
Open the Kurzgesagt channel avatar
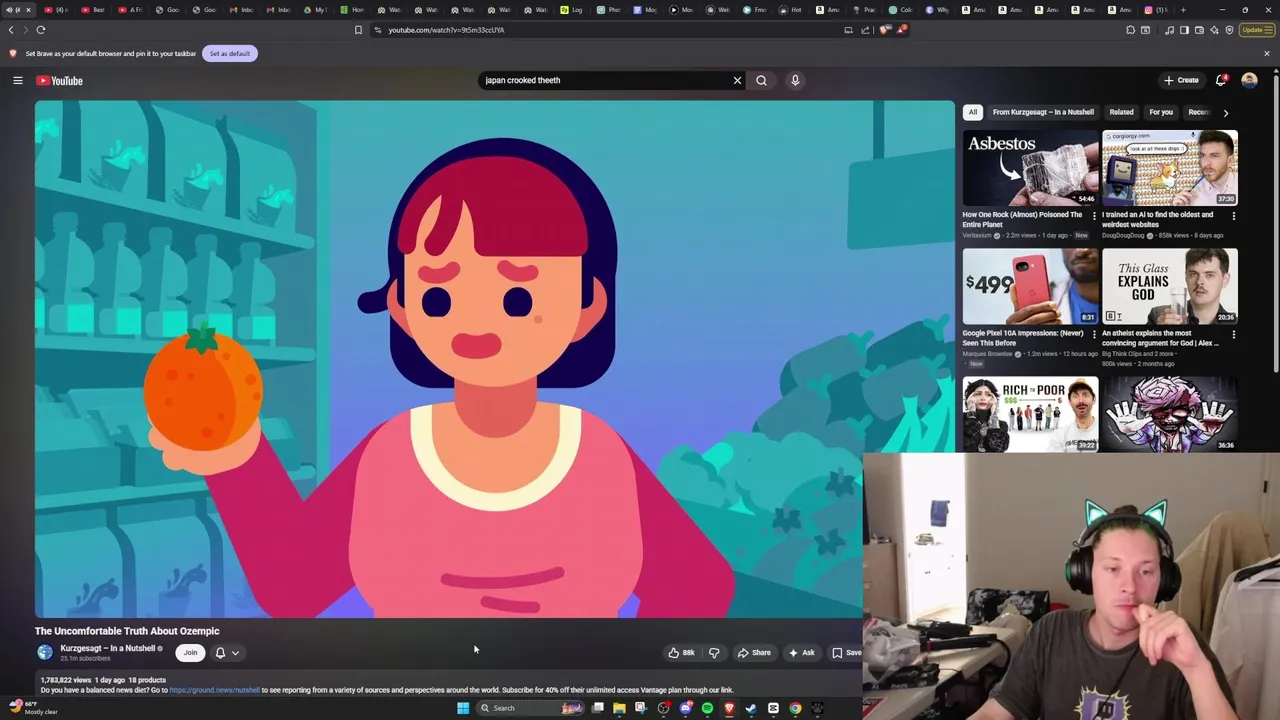(45, 652)
